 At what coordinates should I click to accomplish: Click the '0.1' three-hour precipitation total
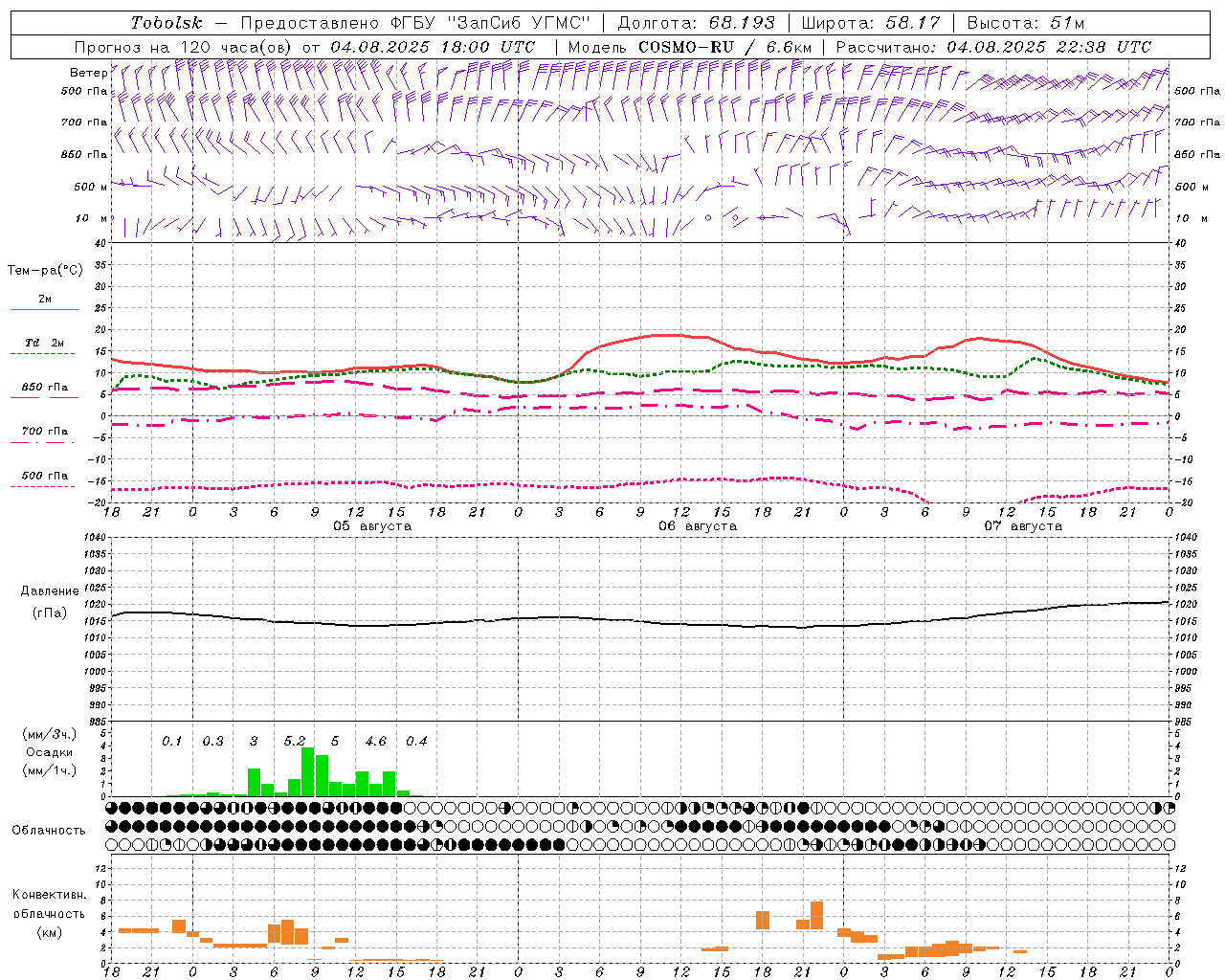tap(172, 741)
